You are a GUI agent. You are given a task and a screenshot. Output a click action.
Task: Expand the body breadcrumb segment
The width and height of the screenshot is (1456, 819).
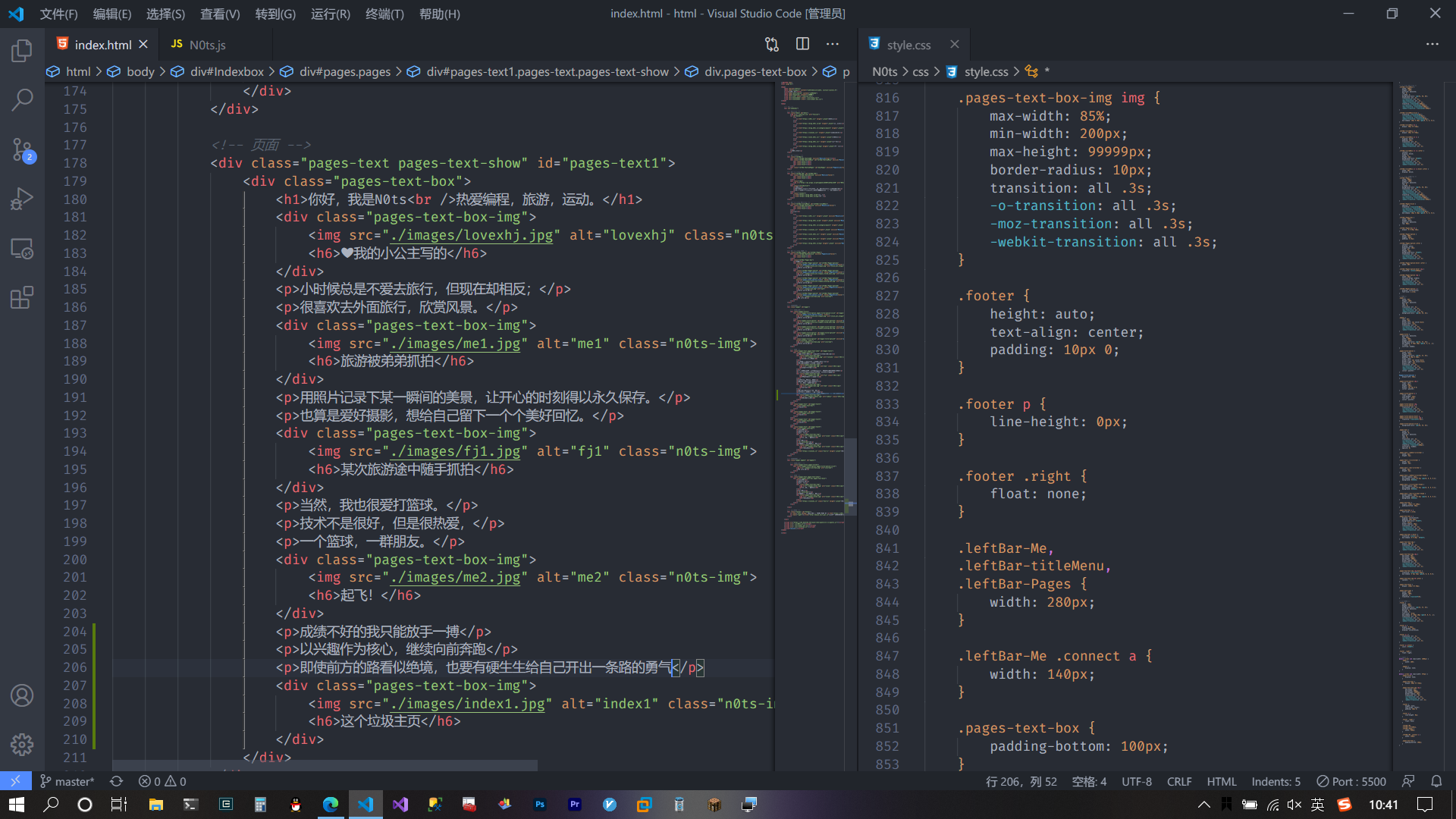point(140,71)
